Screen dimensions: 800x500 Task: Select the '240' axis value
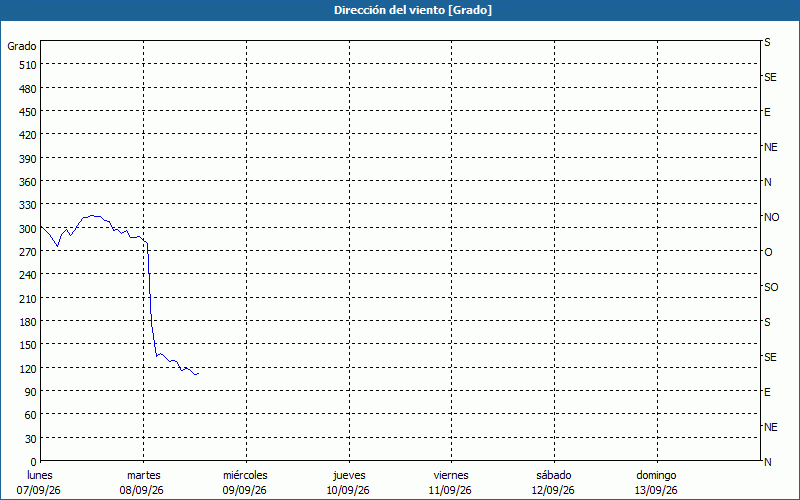point(28,276)
